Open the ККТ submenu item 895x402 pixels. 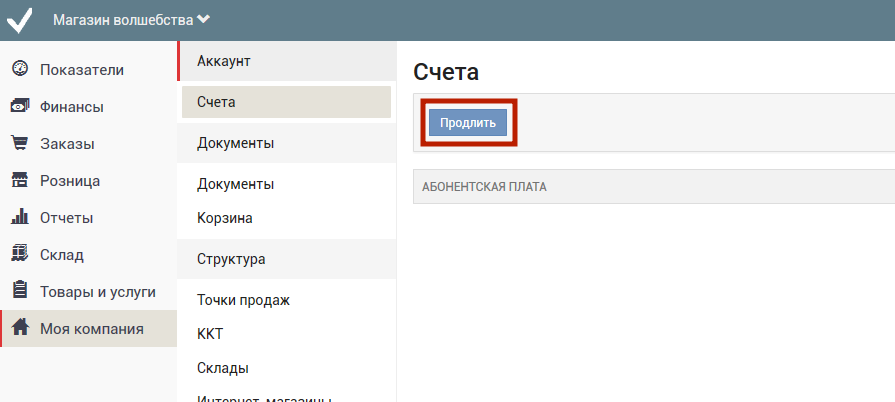[210, 333]
